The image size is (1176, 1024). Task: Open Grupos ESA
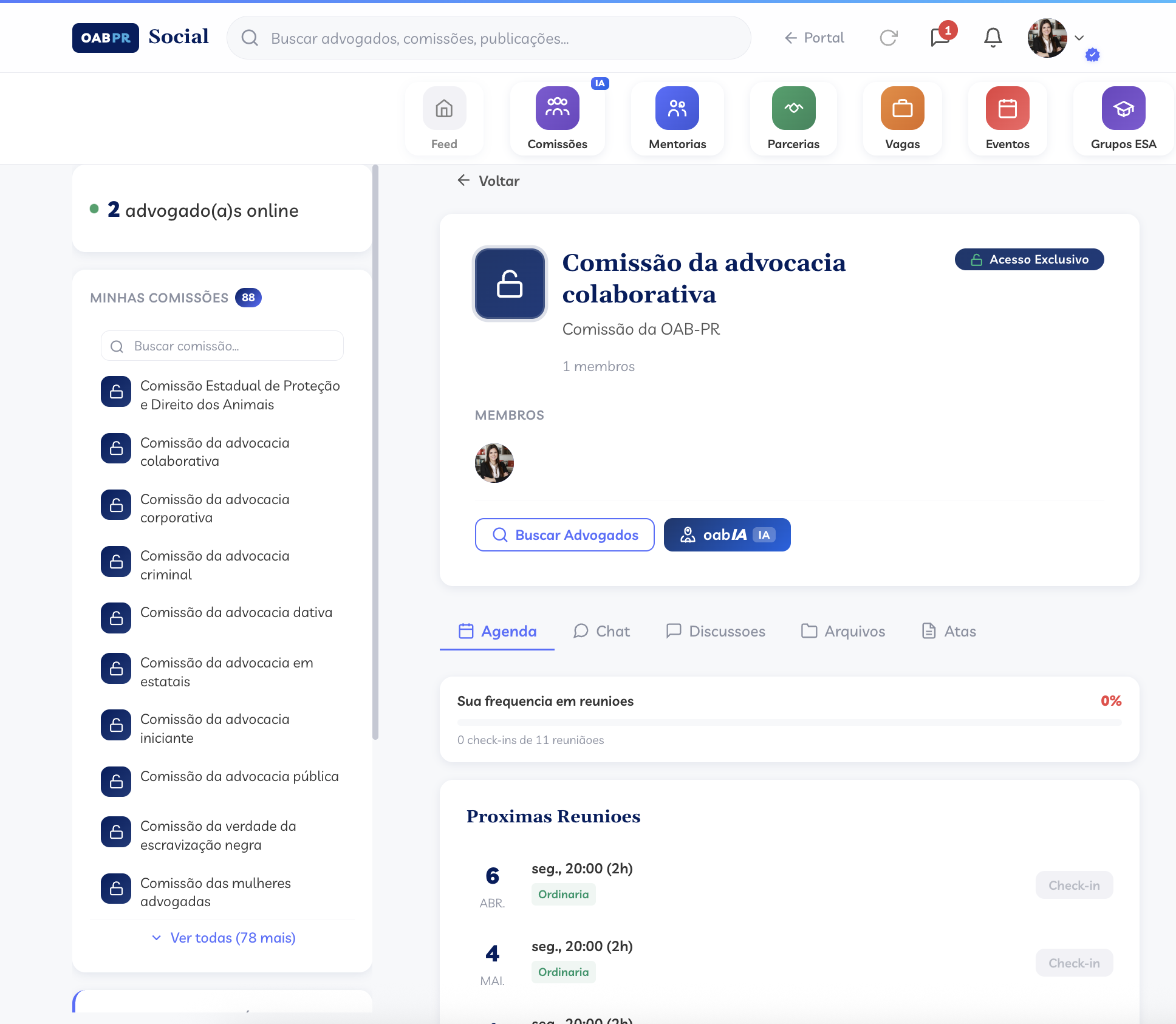tap(1123, 118)
